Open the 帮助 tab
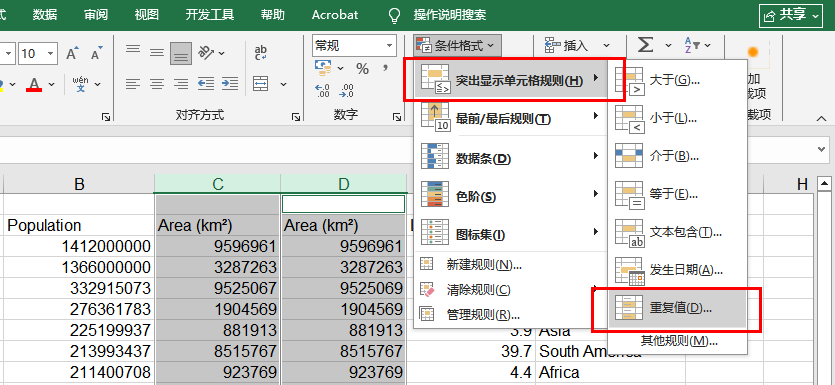 click(x=273, y=15)
